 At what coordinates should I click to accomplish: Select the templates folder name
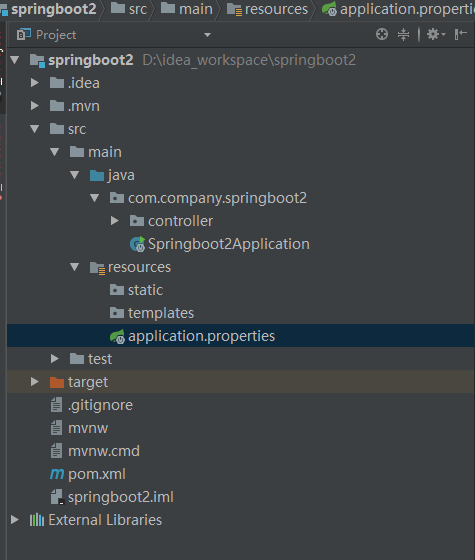[161, 314]
